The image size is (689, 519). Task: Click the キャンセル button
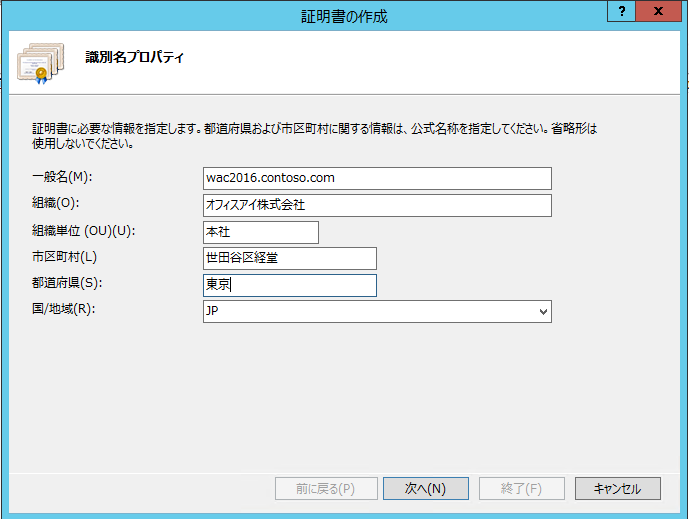[617, 488]
